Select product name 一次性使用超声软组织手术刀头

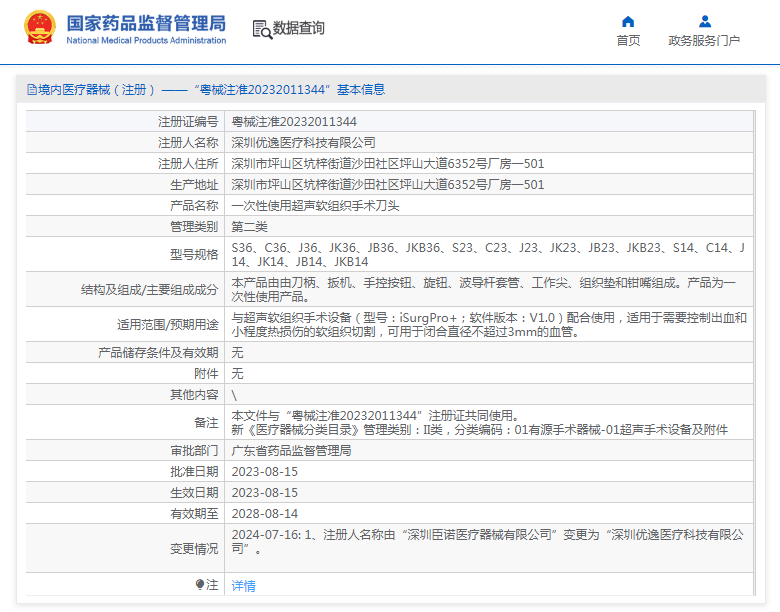(x=315, y=205)
